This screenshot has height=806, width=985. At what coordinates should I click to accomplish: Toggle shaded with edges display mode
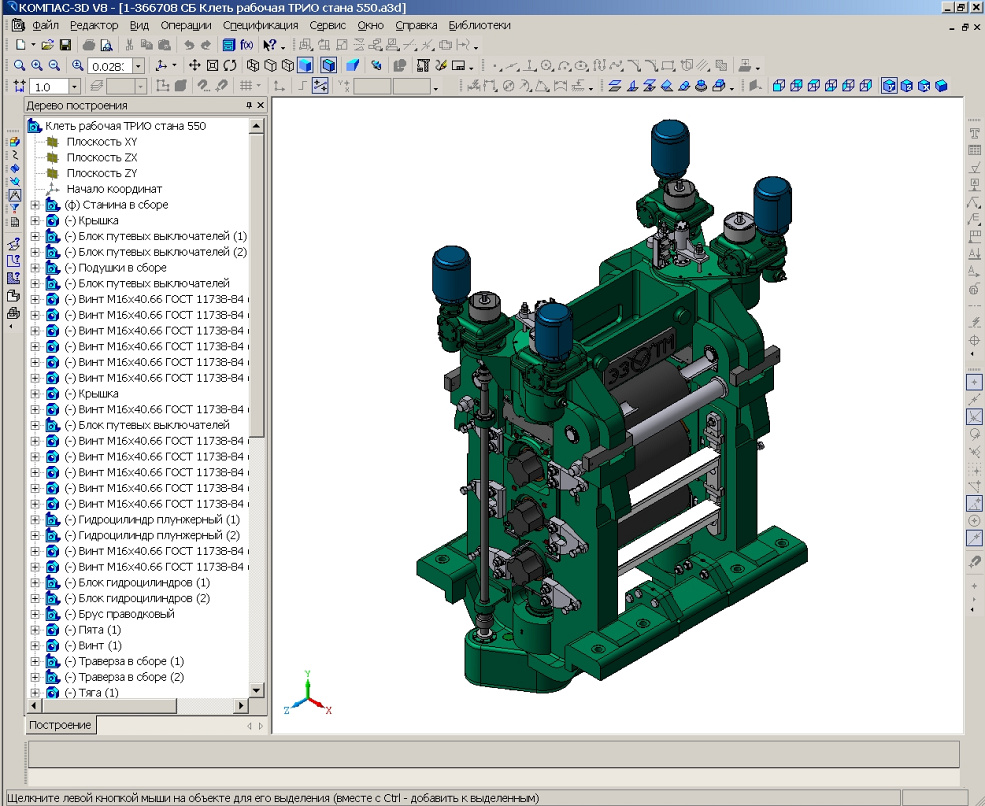click(x=327, y=65)
